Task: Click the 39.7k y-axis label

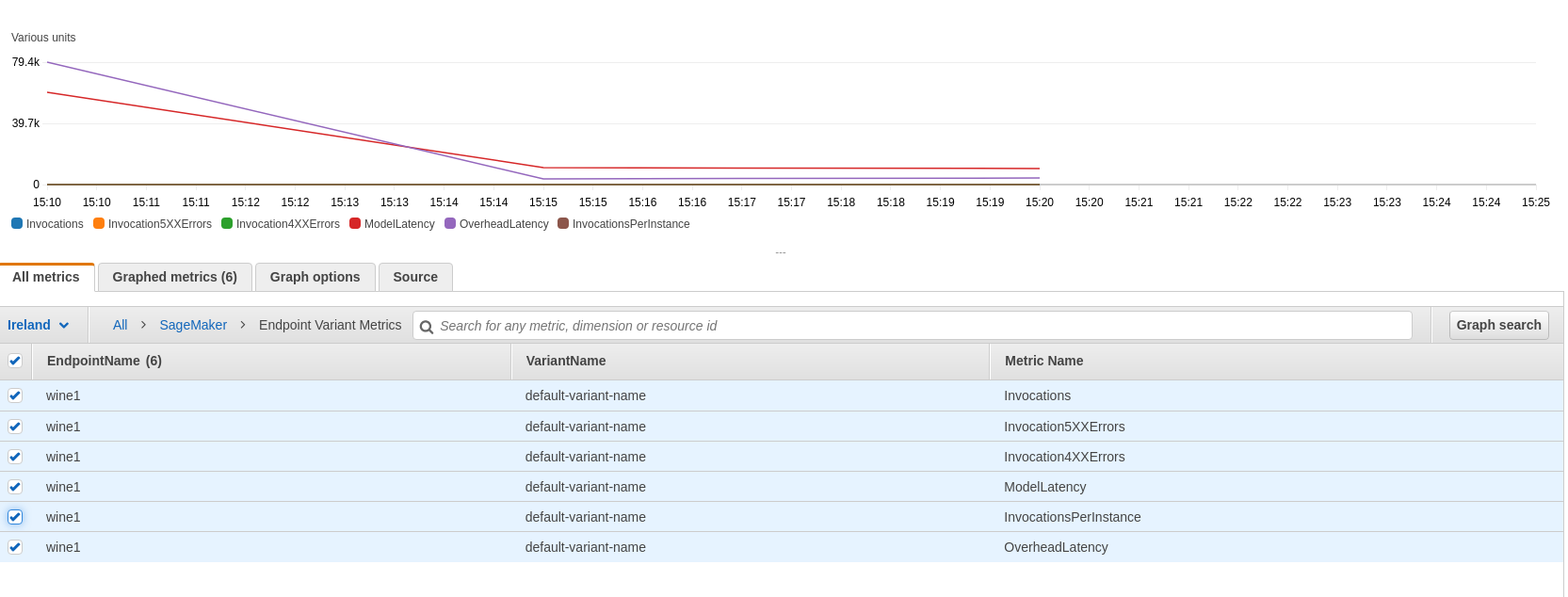Action: coord(25,123)
